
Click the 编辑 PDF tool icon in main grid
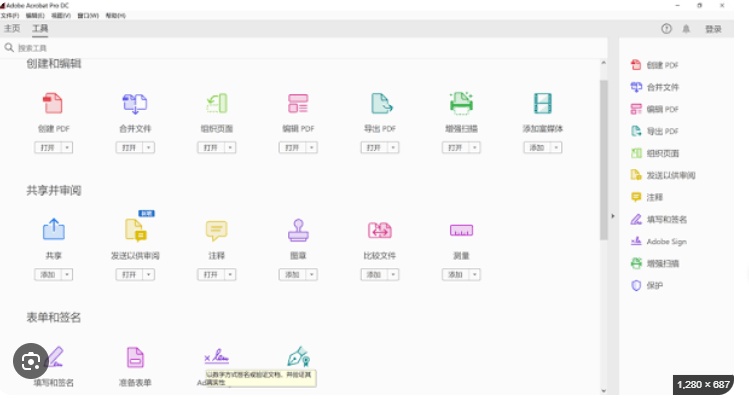(298, 103)
